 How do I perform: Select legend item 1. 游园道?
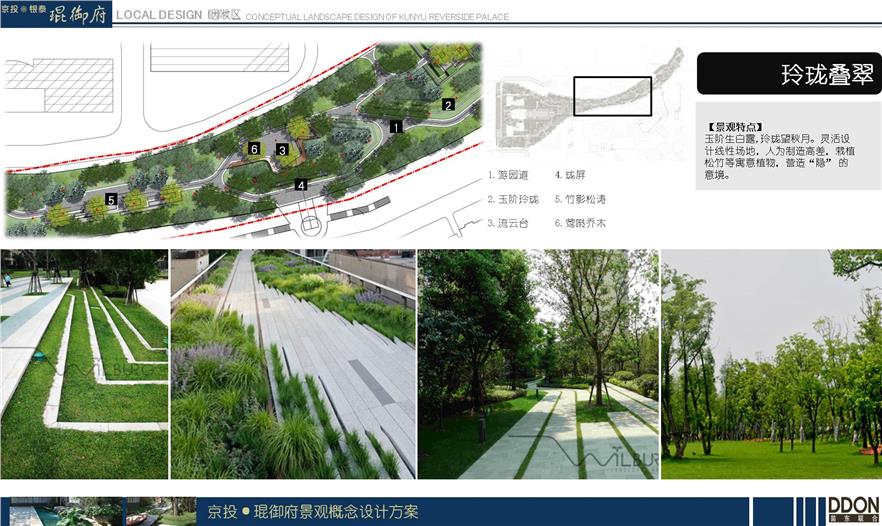point(511,175)
